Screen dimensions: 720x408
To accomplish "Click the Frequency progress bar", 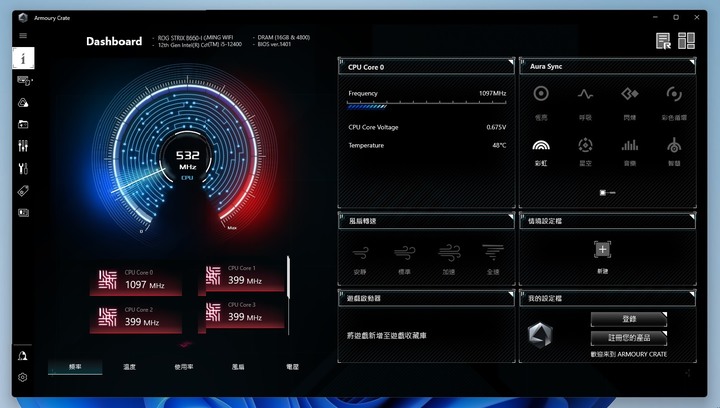I will pos(427,106).
